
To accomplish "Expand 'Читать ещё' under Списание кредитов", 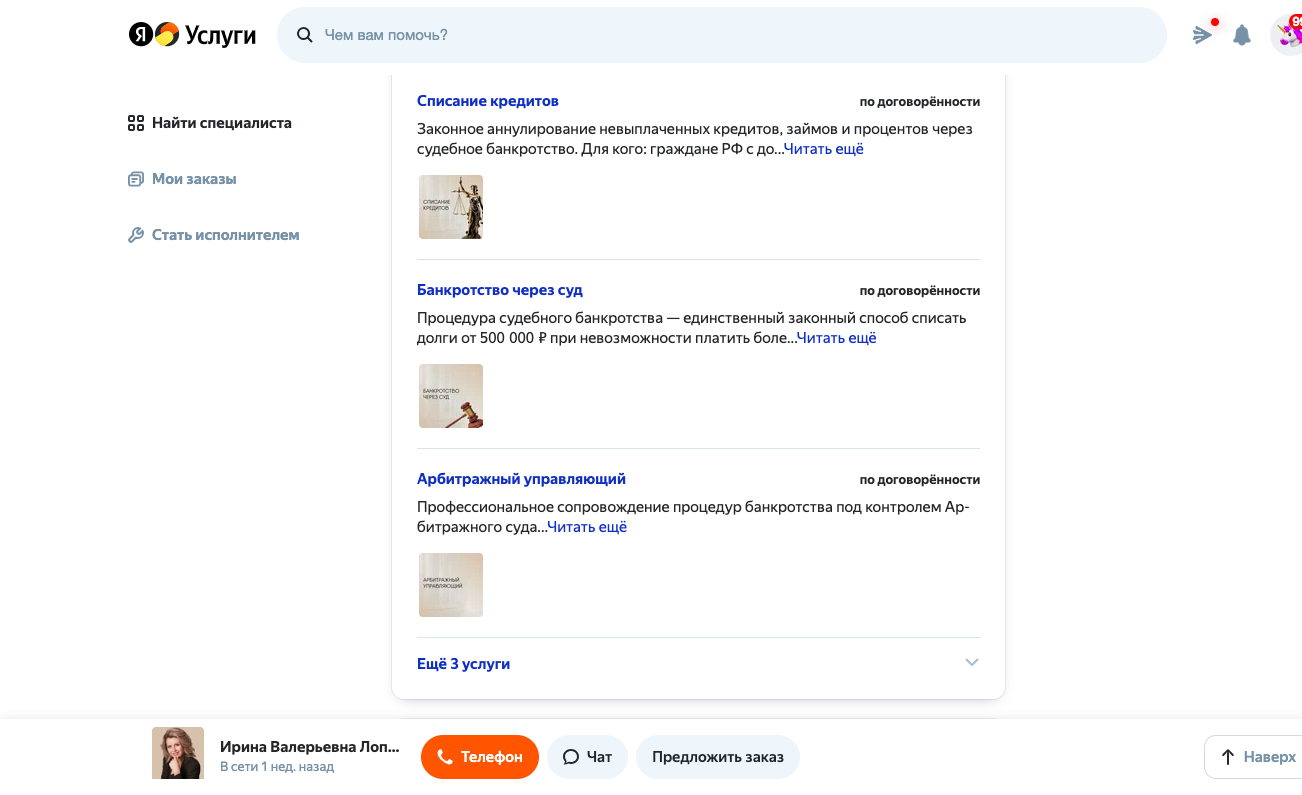I will [x=823, y=149].
